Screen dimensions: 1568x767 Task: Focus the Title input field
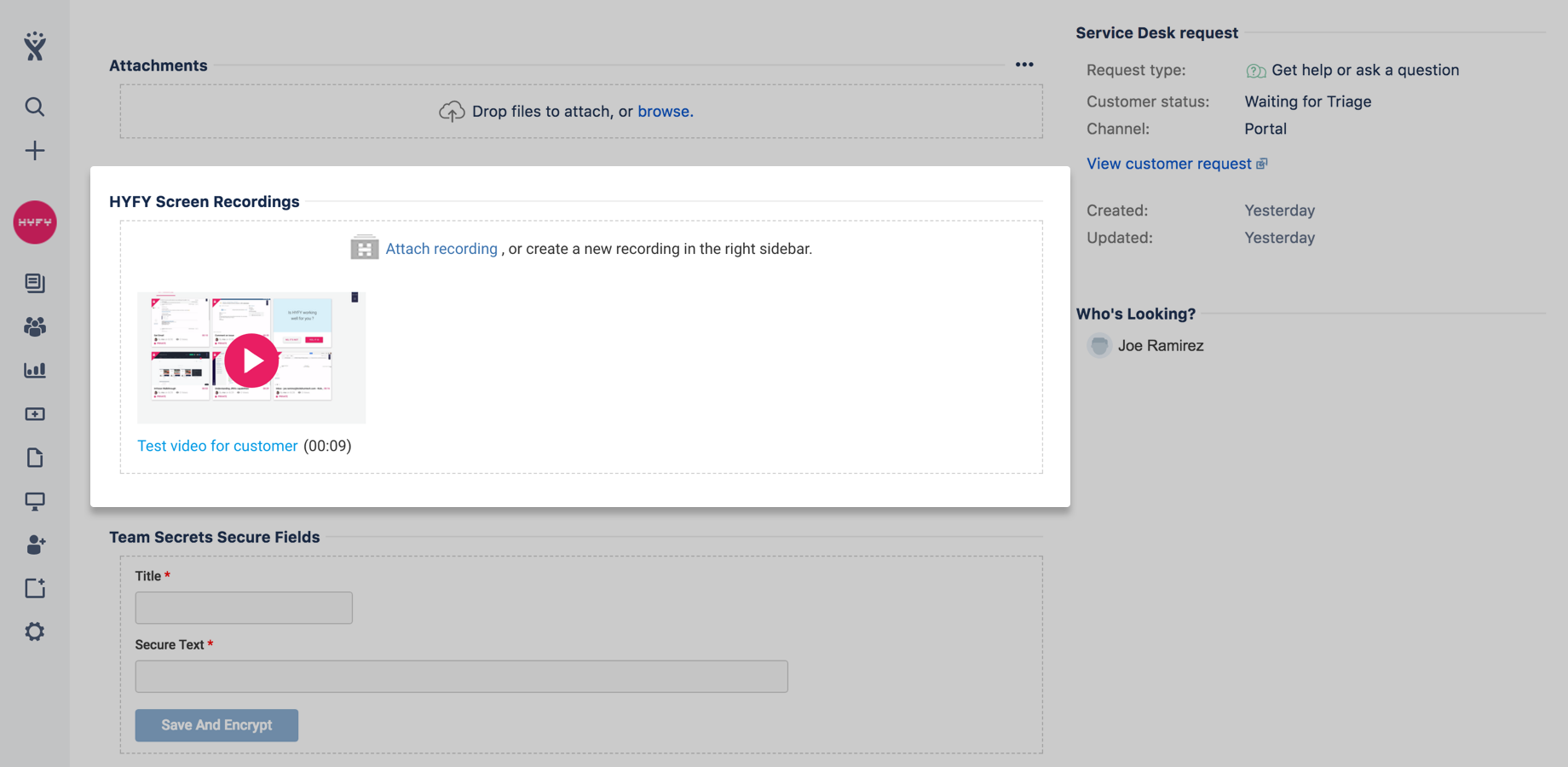coord(244,608)
